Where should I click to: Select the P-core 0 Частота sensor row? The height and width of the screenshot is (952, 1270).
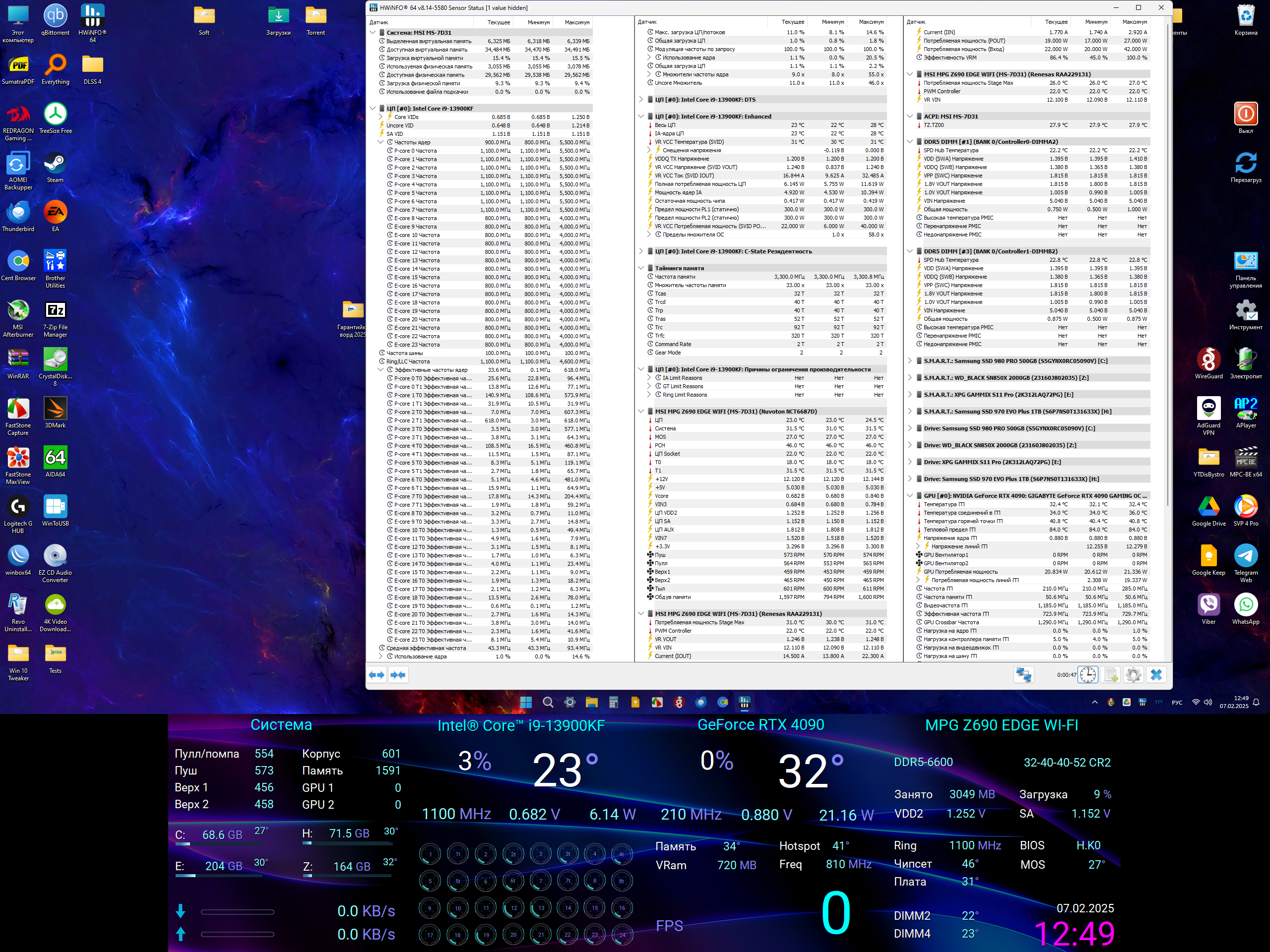pos(416,151)
